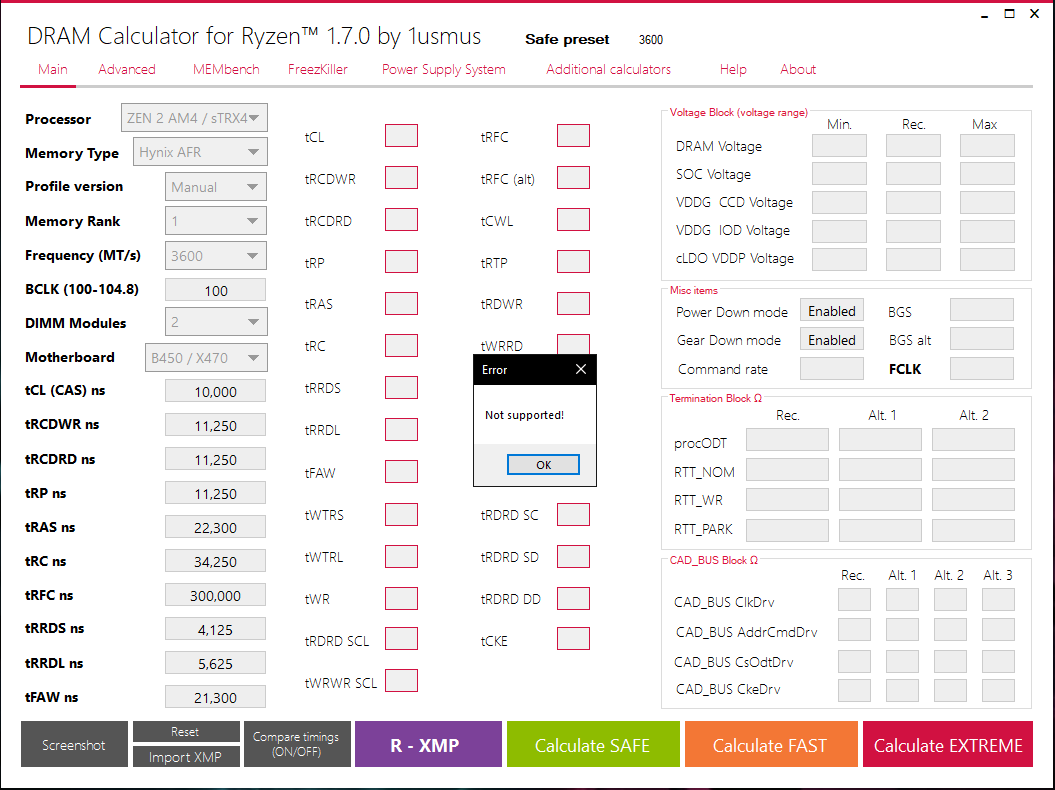
Task: Click DRAM Voltage Min field
Action: (839, 145)
